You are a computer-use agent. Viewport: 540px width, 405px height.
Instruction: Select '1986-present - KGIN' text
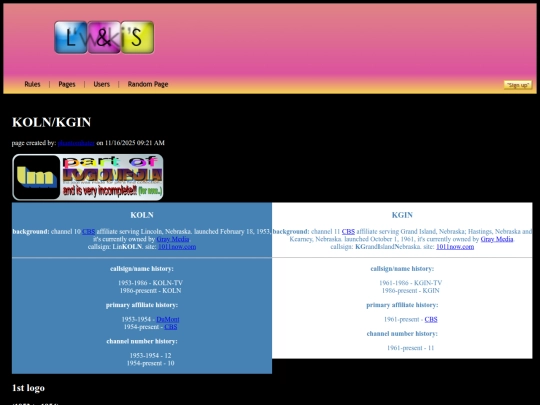click(411, 290)
